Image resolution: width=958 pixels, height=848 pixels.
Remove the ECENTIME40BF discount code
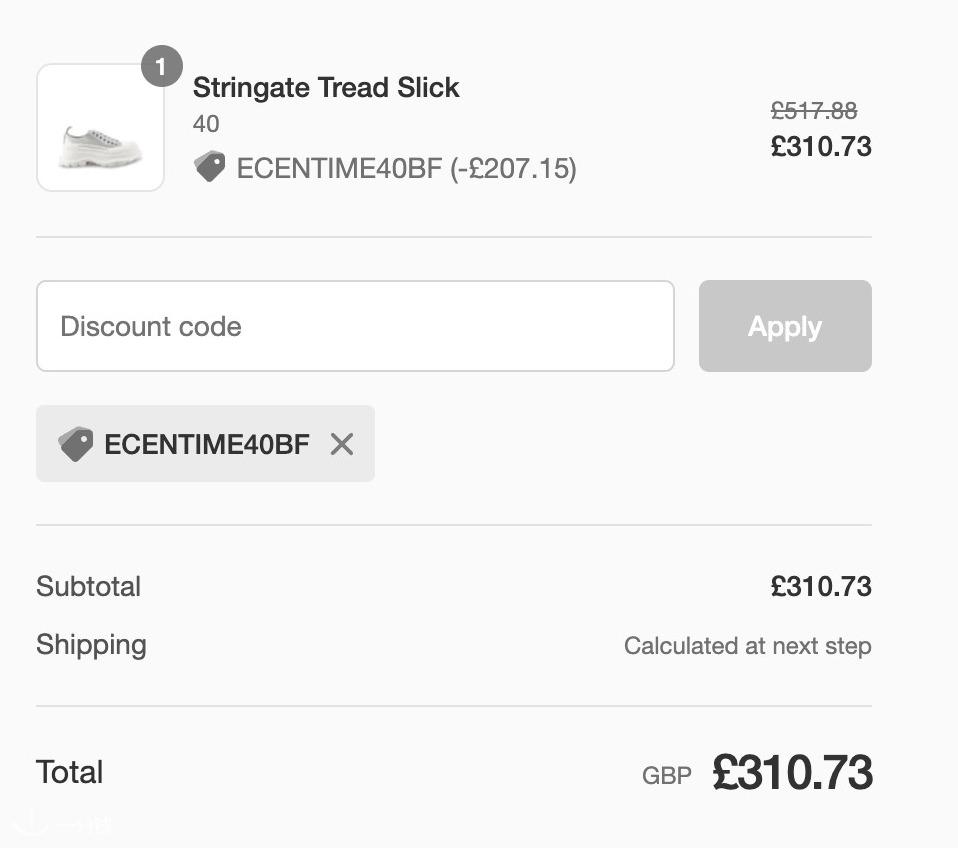[342, 444]
